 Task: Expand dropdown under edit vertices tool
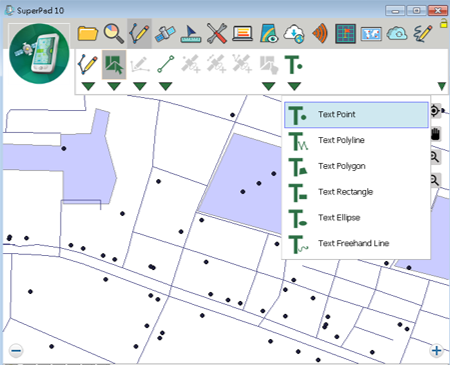140,86
